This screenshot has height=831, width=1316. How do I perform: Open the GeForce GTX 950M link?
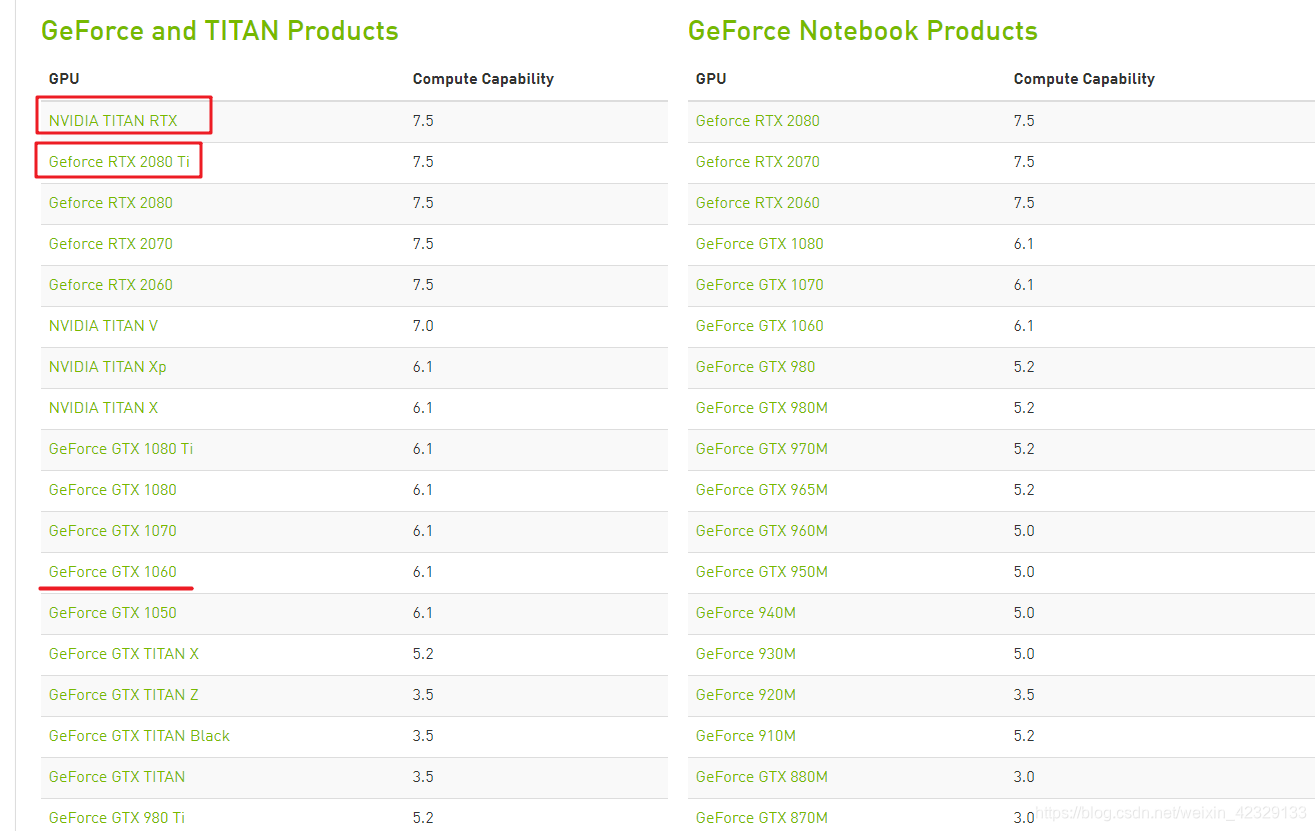pos(762,572)
